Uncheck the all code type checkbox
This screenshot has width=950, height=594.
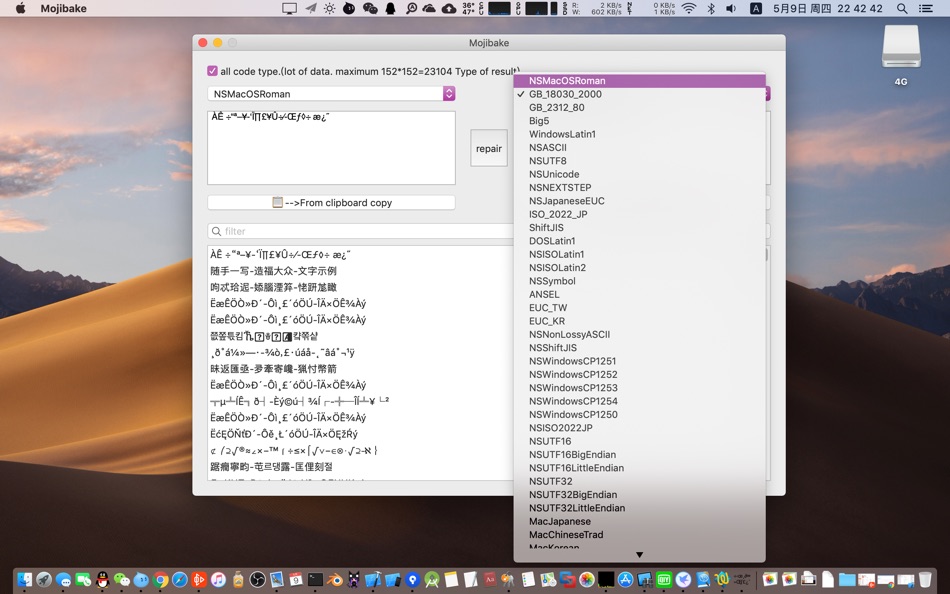pyautogui.click(x=212, y=71)
